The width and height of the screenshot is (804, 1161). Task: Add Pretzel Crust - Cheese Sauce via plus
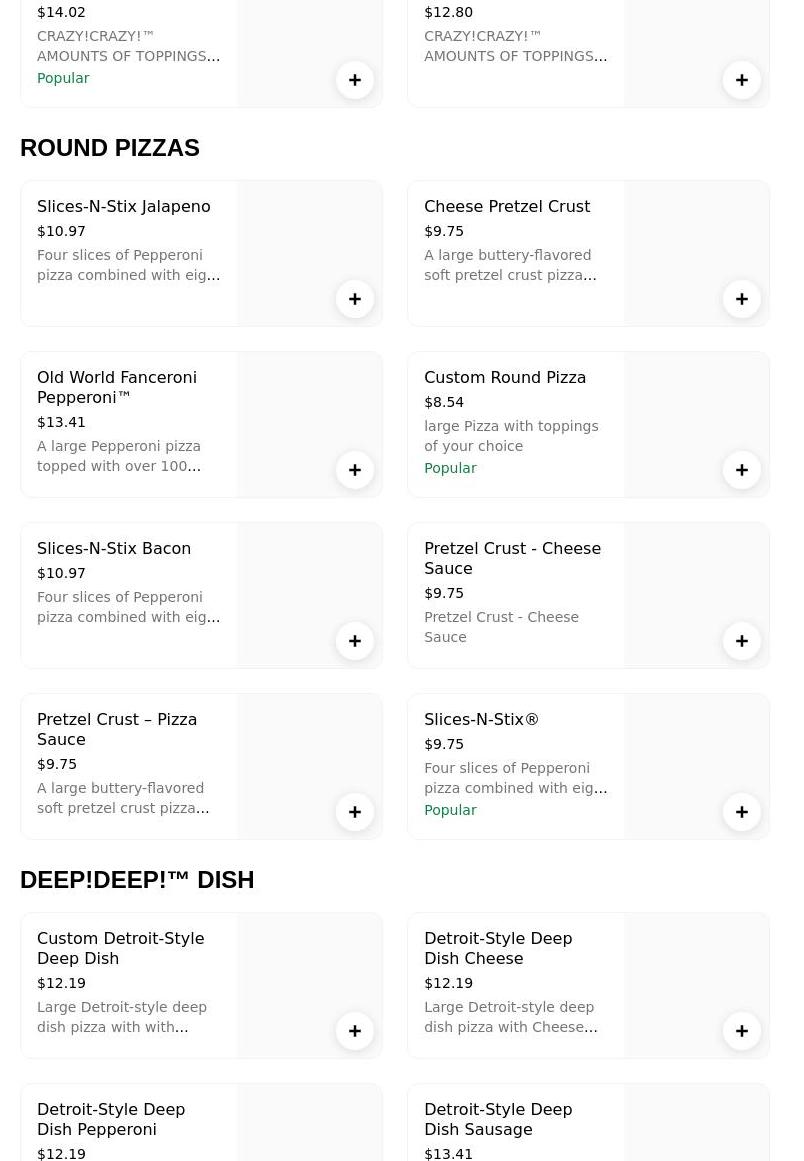(x=742, y=641)
